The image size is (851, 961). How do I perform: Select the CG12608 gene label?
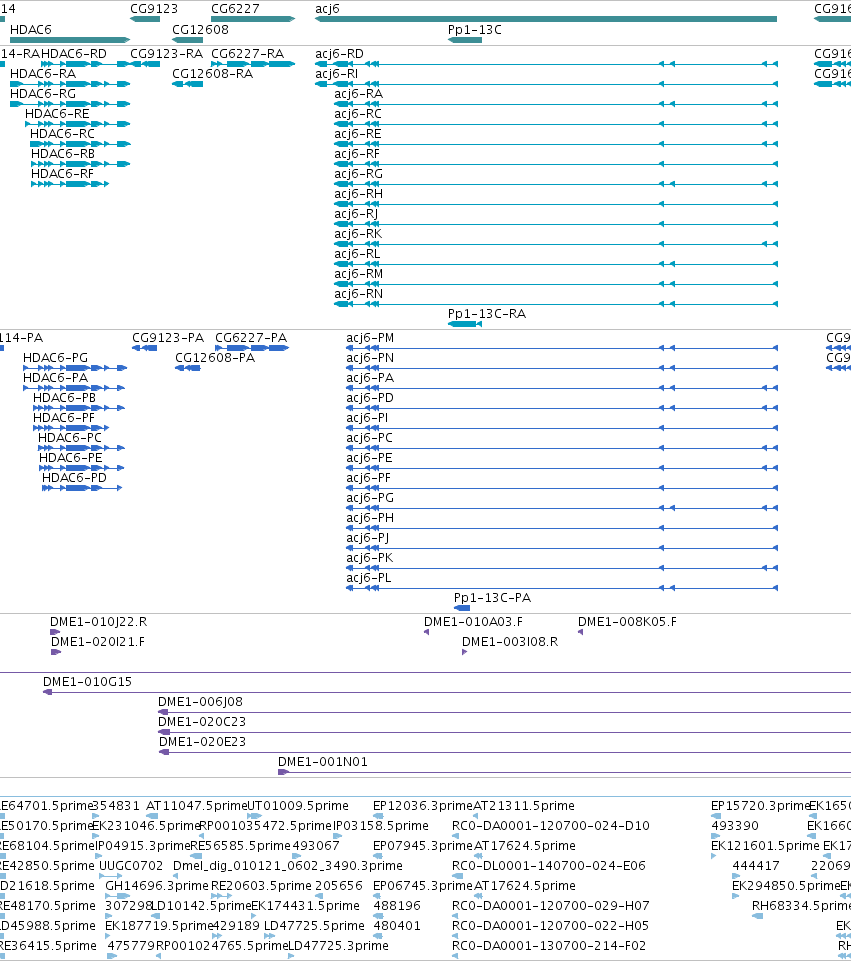[200, 29]
